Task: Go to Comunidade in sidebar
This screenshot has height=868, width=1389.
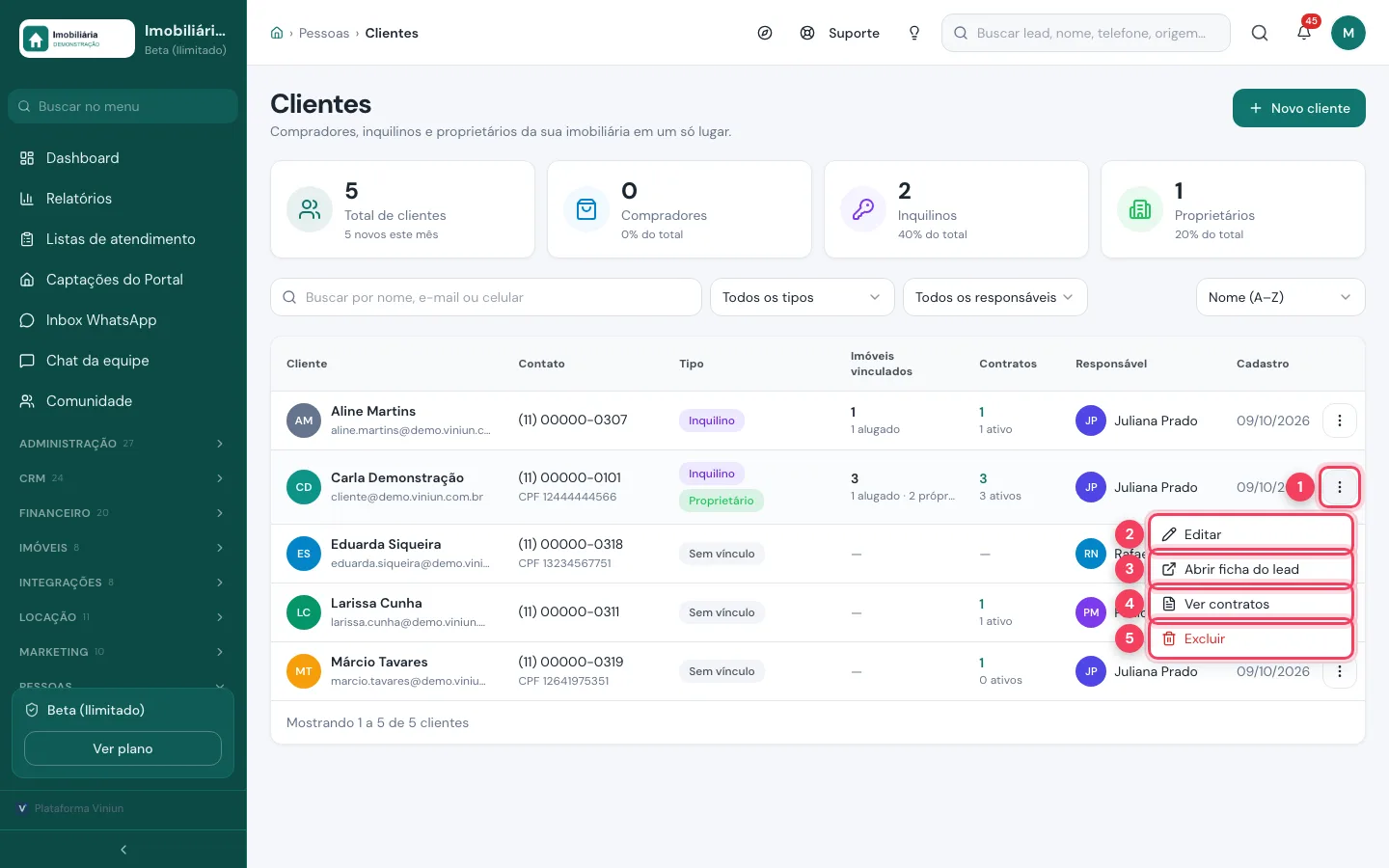Action: tap(123, 401)
